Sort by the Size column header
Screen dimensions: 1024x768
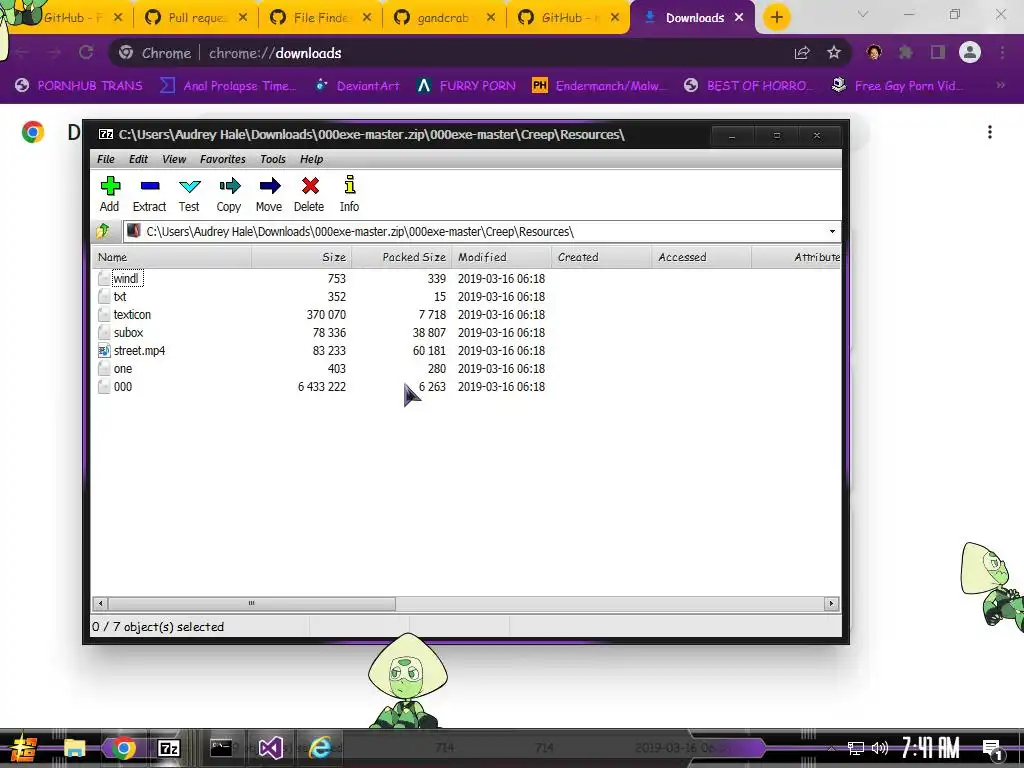302,257
